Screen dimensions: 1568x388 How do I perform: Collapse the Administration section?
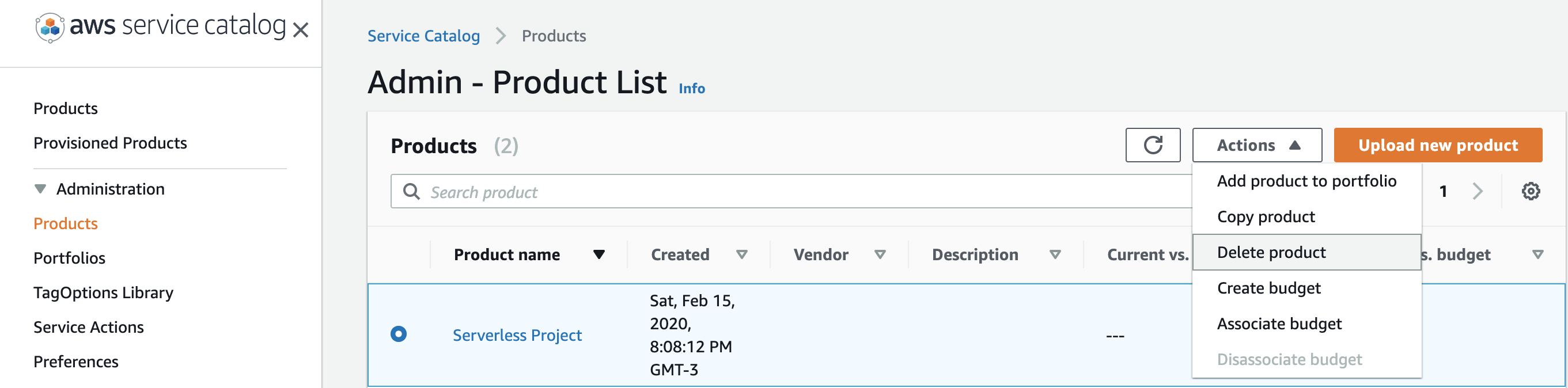click(40, 188)
